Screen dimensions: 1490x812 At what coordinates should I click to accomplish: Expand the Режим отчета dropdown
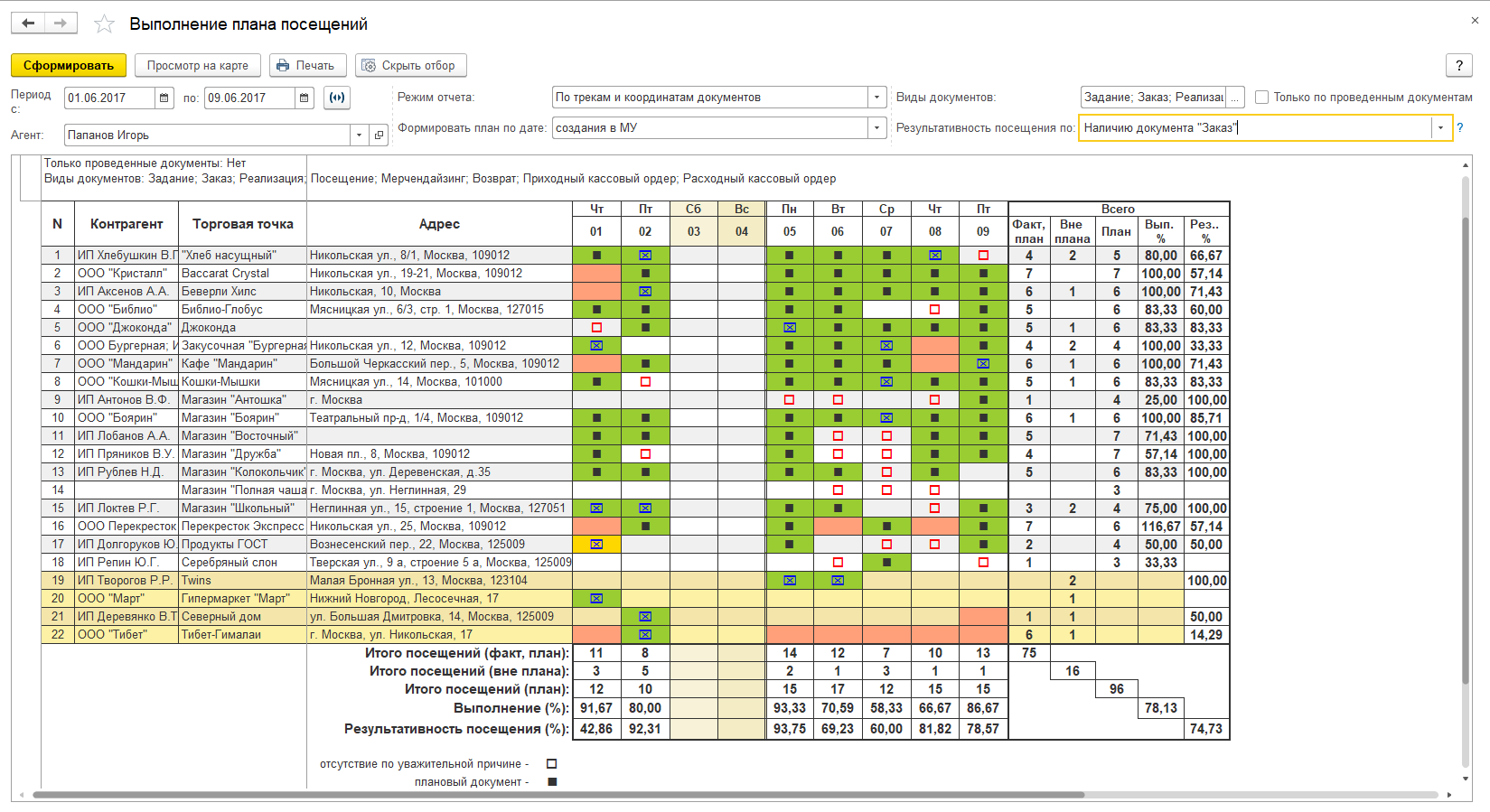click(876, 98)
